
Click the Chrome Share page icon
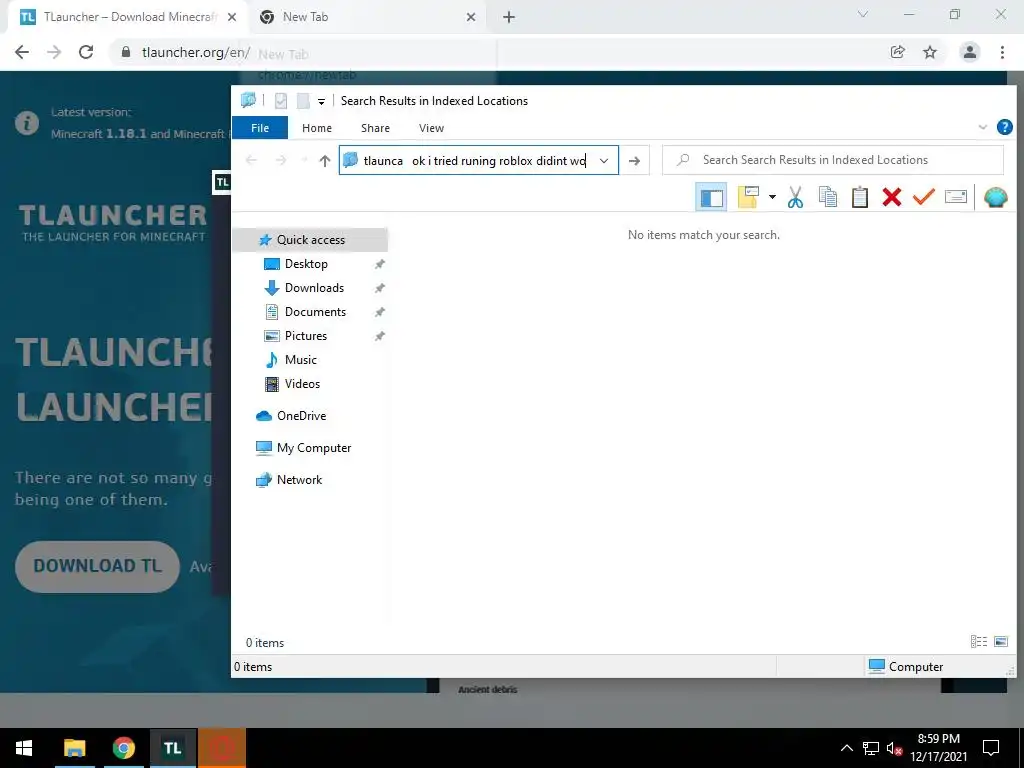point(897,52)
